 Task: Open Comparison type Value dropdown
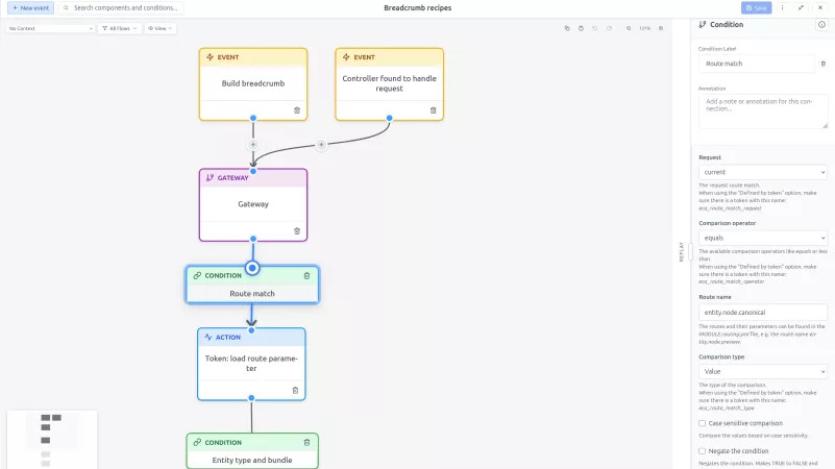coord(763,372)
